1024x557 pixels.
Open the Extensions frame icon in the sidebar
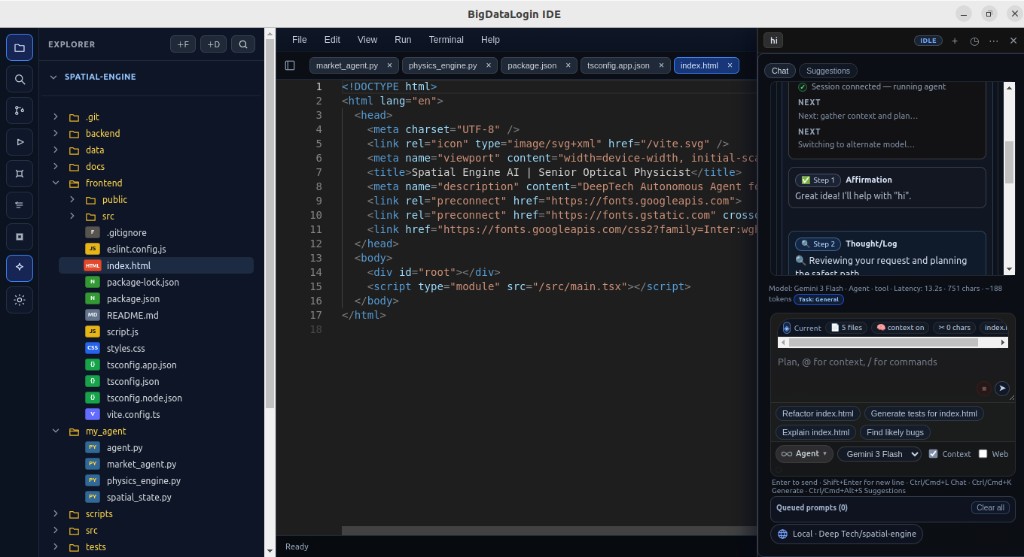(x=20, y=173)
